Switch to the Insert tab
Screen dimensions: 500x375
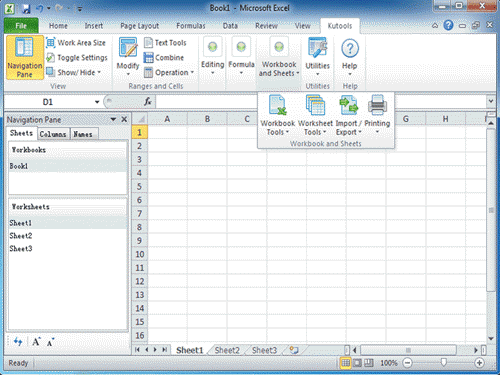tap(94, 26)
